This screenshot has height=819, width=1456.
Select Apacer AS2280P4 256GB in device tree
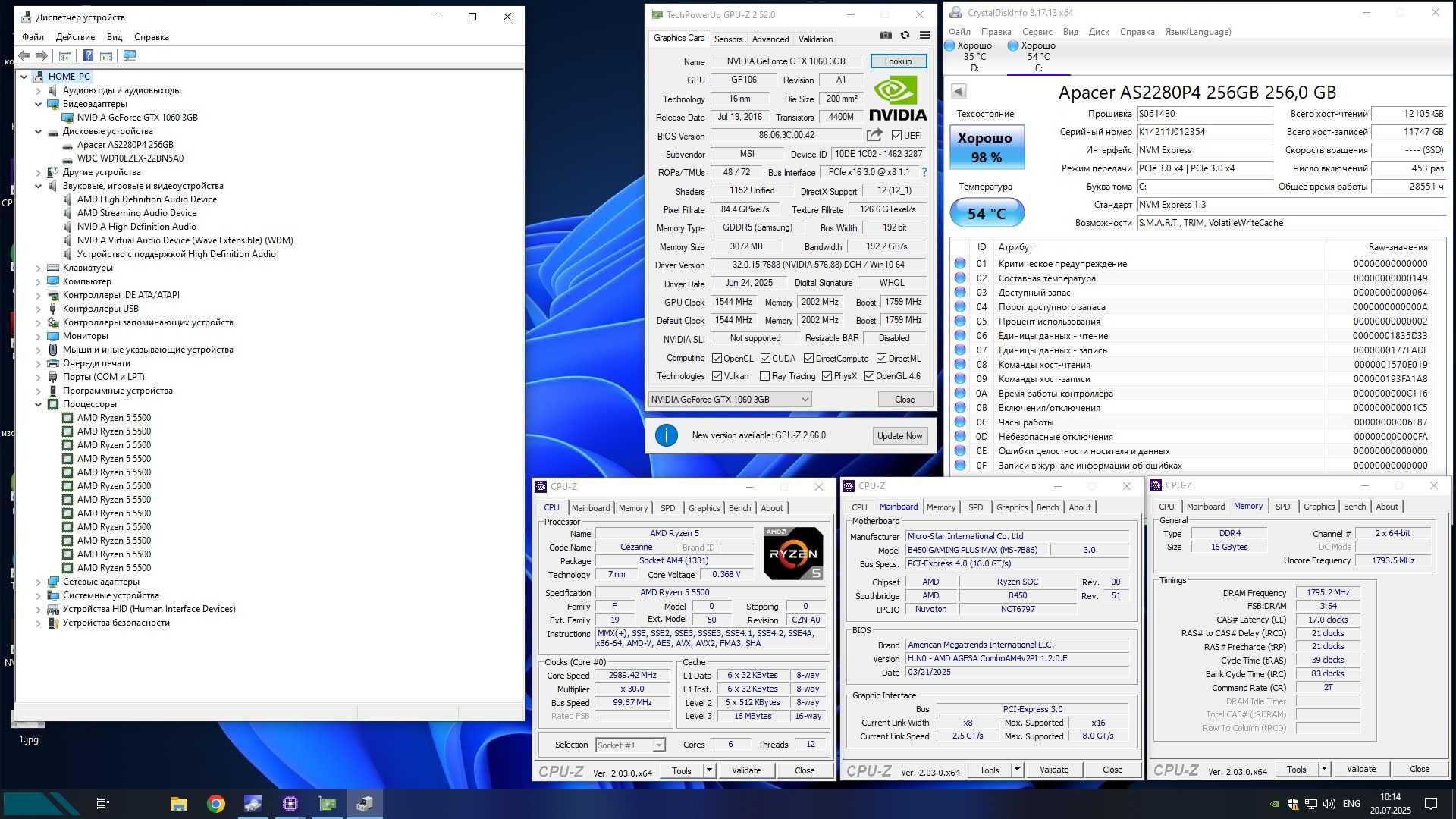125,145
